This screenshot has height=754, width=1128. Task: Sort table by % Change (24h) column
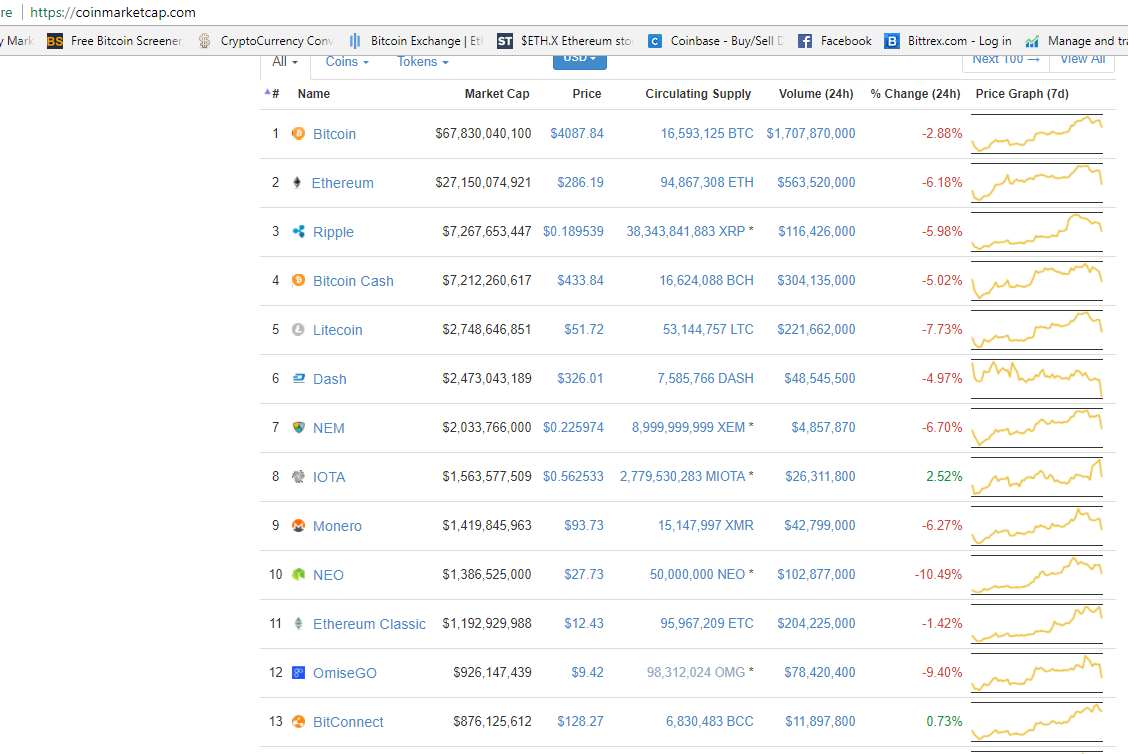tap(915, 94)
